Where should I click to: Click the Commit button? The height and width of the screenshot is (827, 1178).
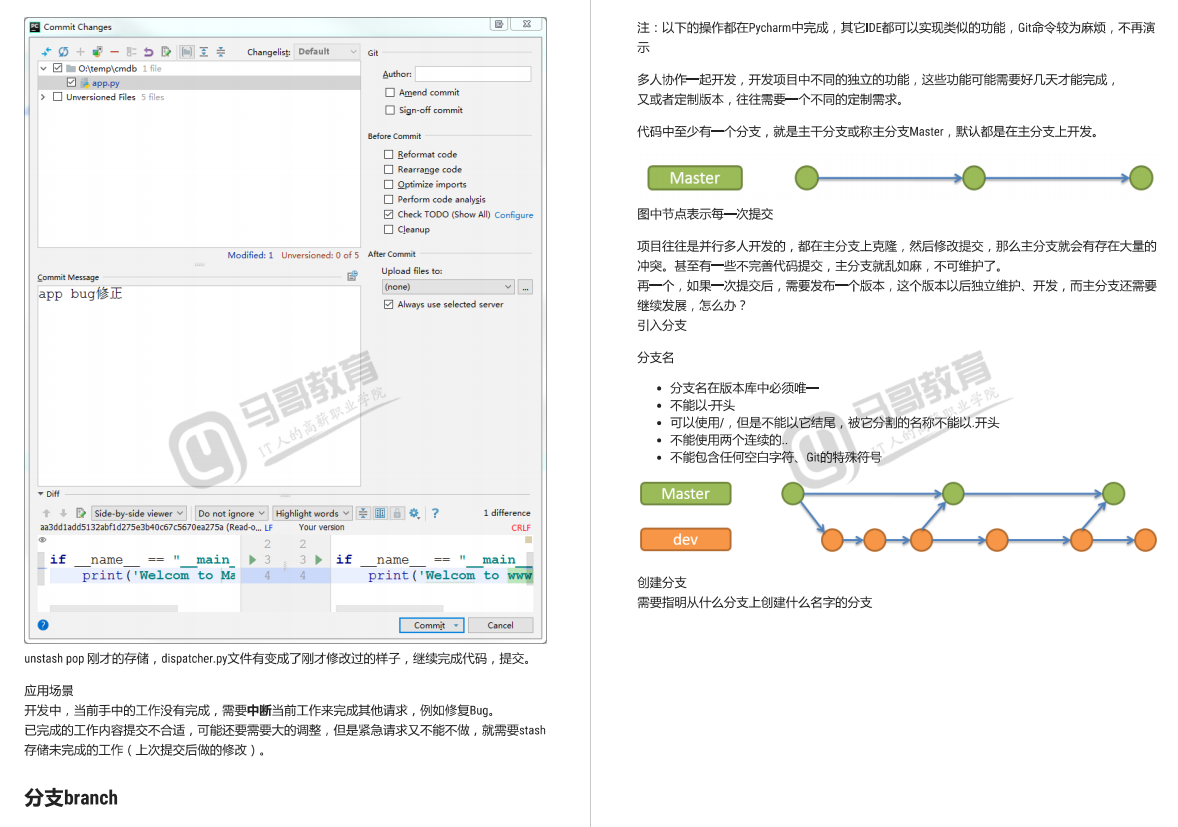point(426,625)
